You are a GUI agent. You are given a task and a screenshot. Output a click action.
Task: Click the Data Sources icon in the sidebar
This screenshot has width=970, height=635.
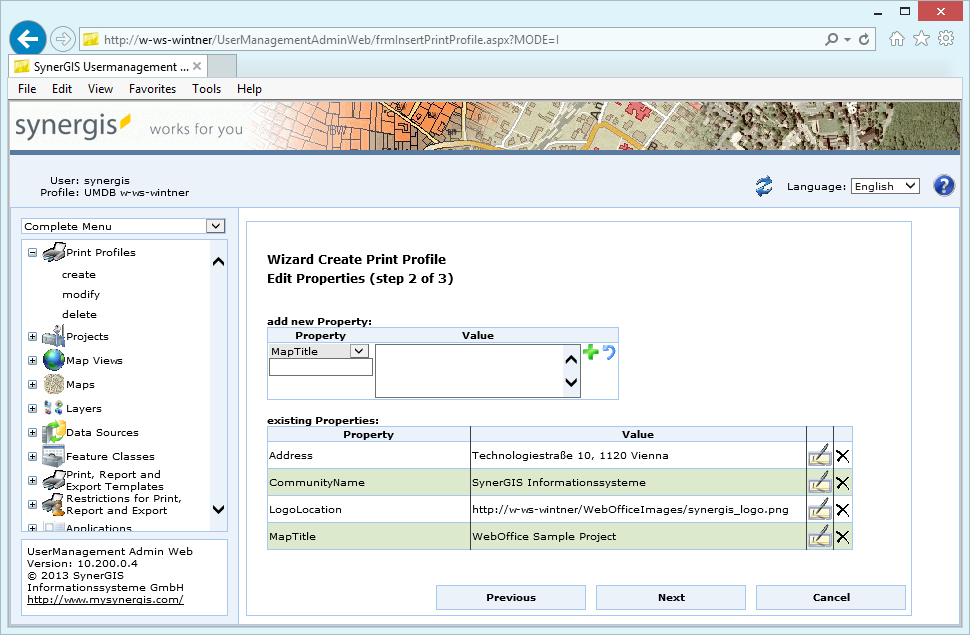(x=53, y=431)
